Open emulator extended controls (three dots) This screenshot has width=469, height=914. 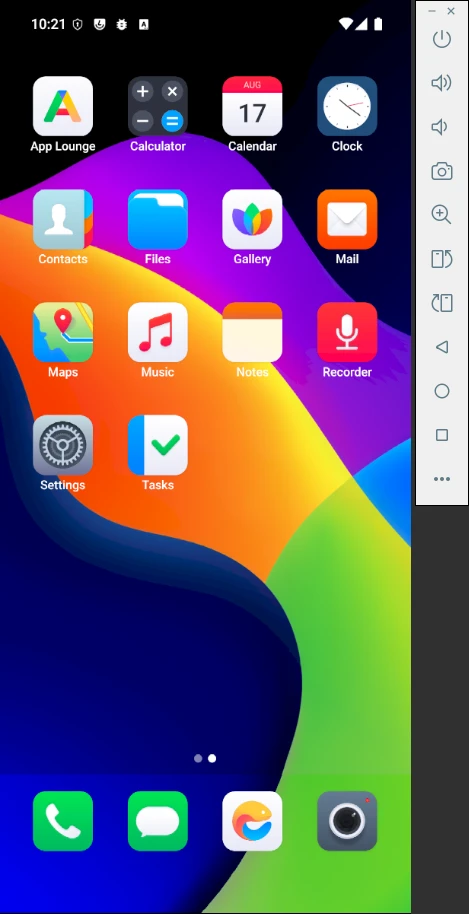[x=442, y=479]
